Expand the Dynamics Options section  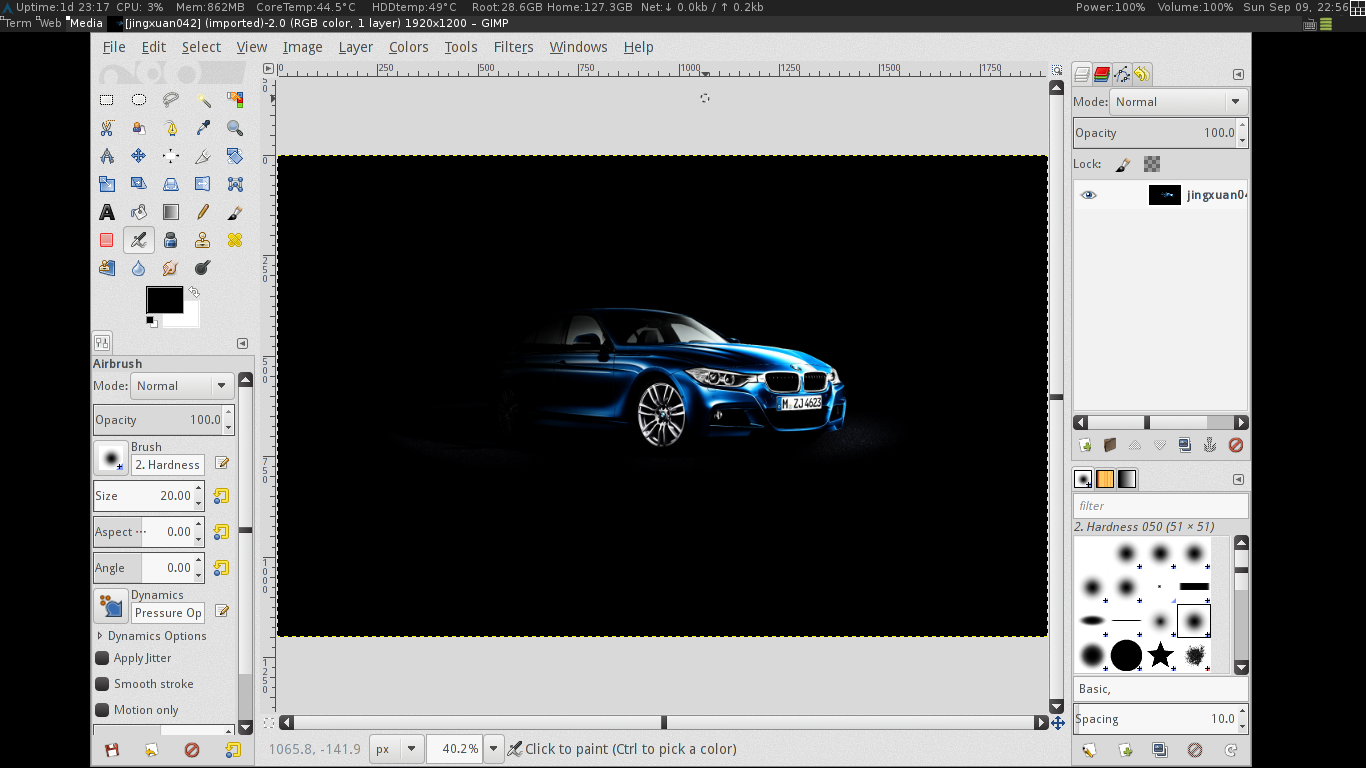100,636
